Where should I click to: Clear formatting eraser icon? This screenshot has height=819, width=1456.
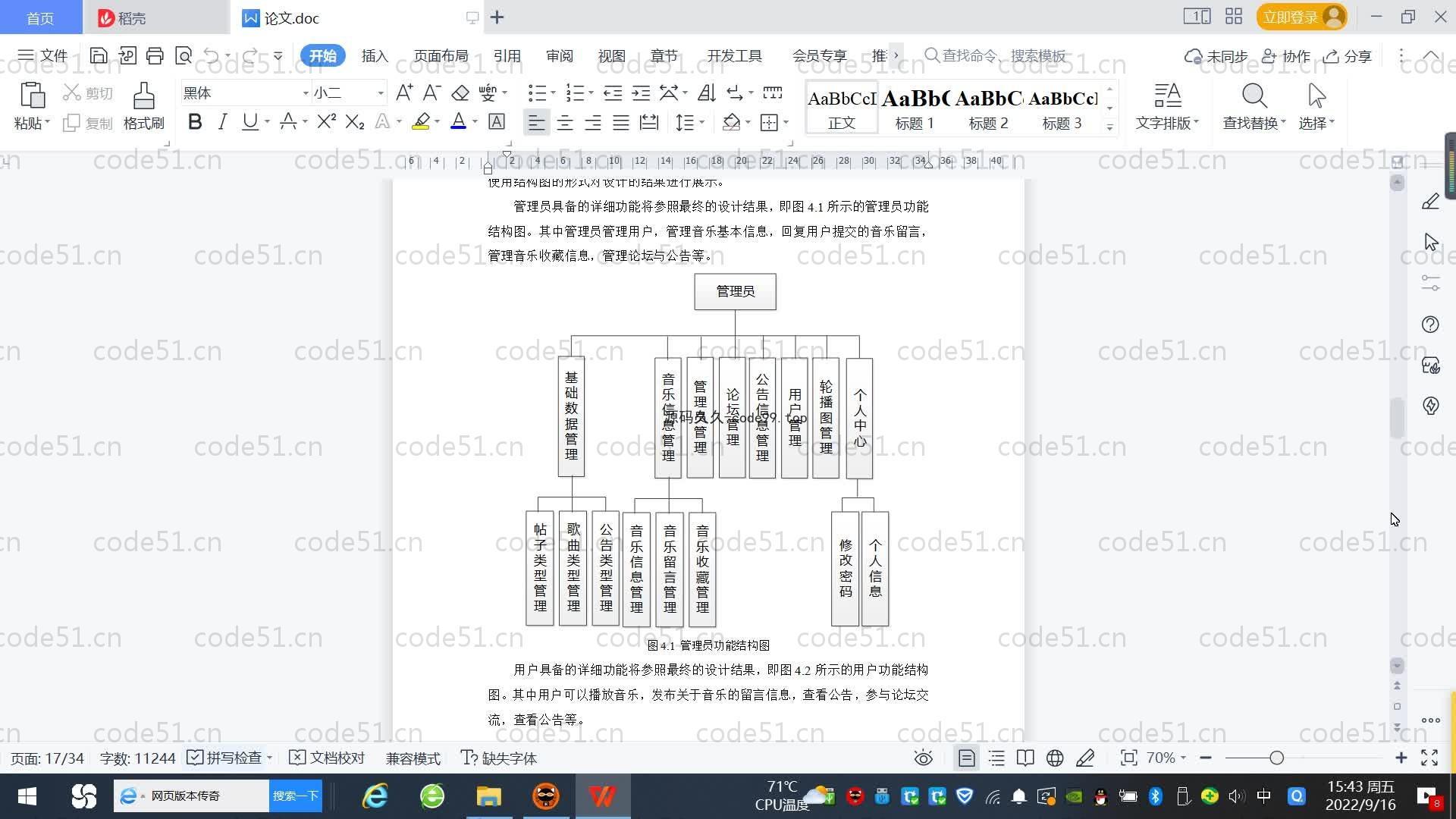tap(460, 93)
